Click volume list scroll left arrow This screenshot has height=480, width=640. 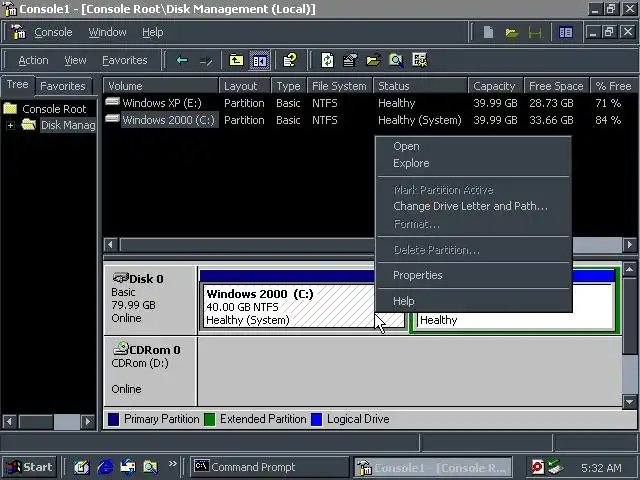(x=110, y=245)
